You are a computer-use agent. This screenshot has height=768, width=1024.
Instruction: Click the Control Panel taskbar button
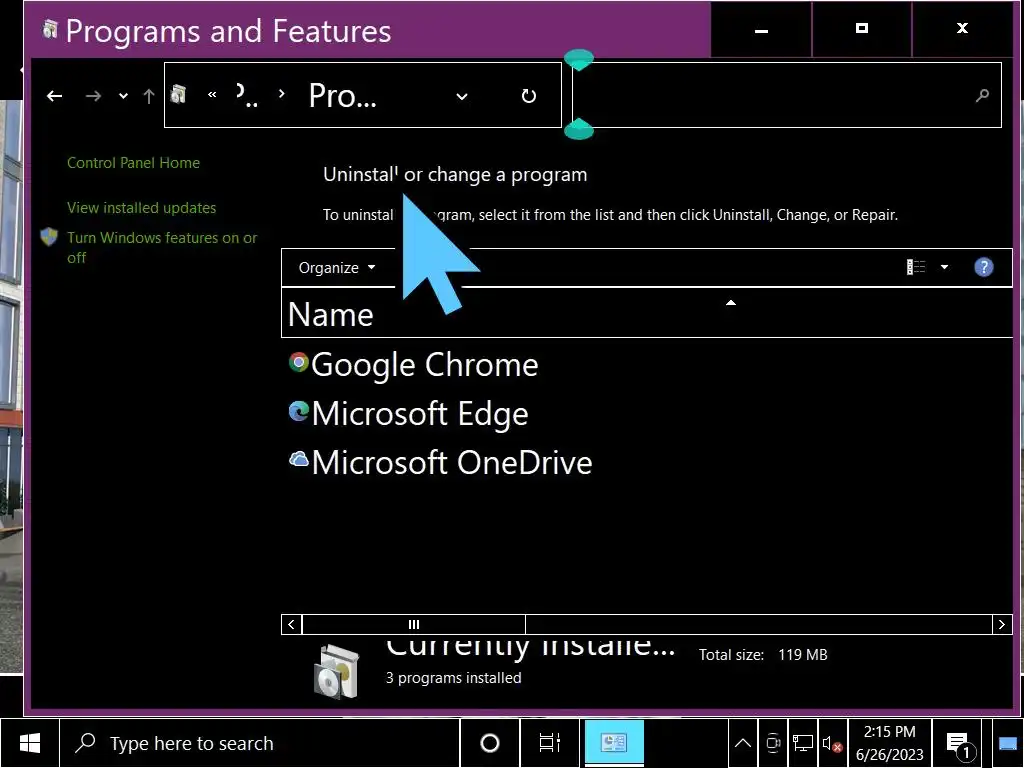point(614,743)
